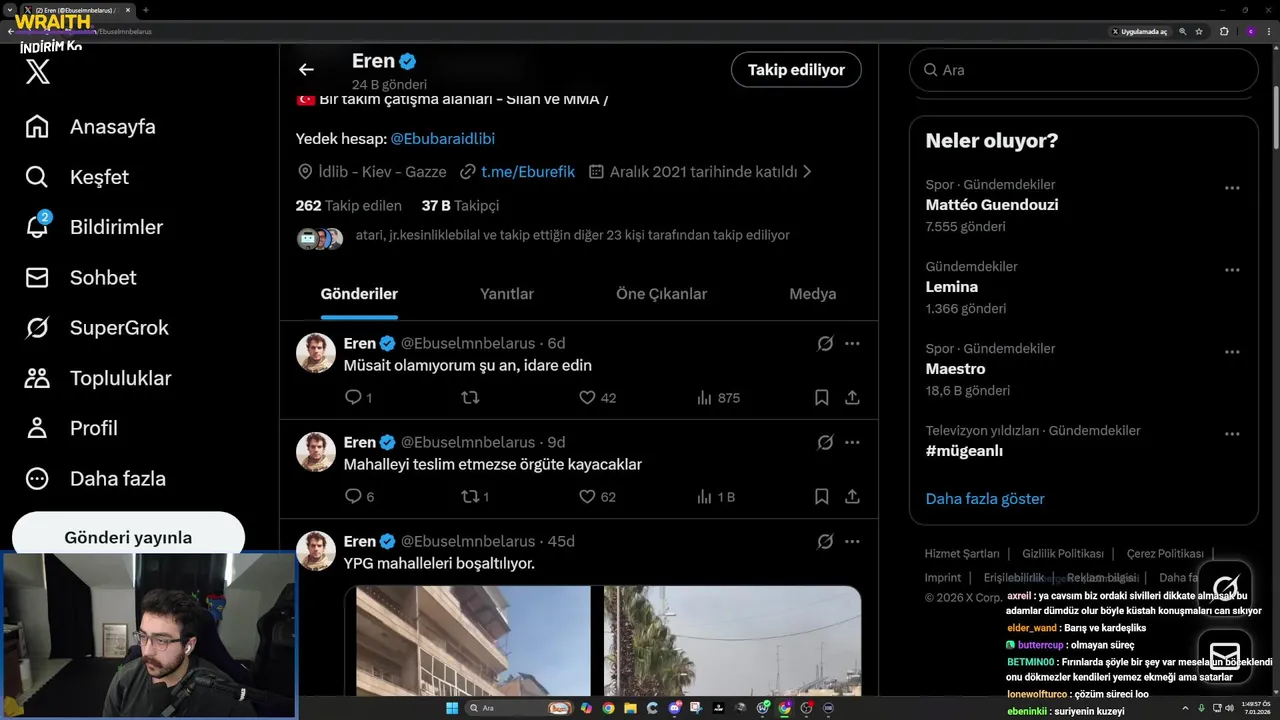This screenshot has width=1280, height=720.
Task: Open the t.me/Eburefik link
Action: 528,172
